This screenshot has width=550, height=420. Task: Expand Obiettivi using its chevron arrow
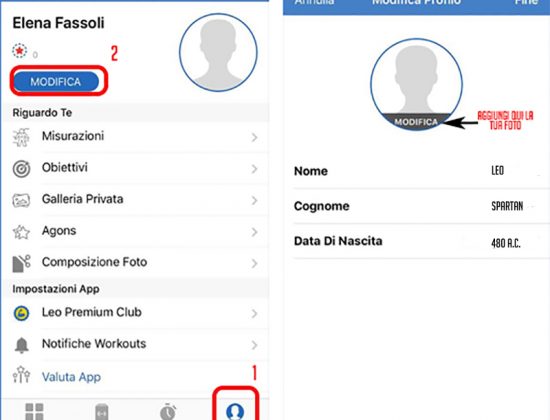click(x=255, y=169)
